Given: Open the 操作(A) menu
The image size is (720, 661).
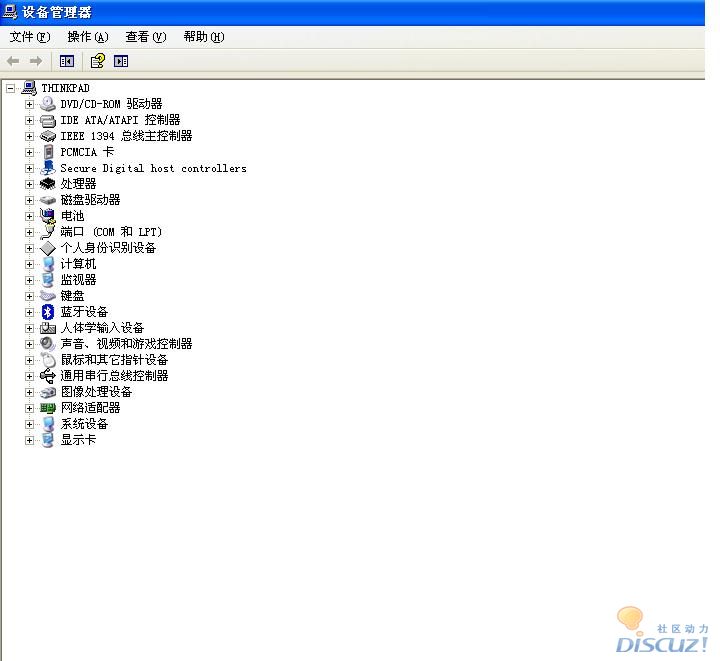Looking at the screenshot, I should tap(88, 37).
